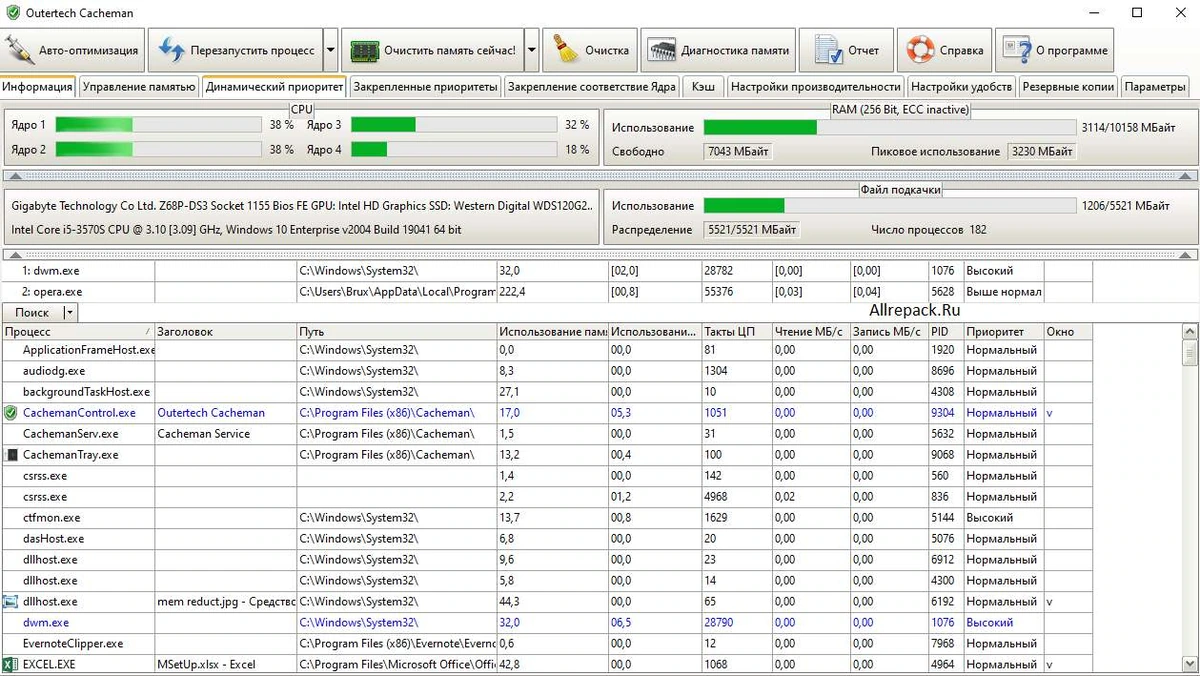Click the Свободно value 7043 МБайт
The image size is (1200, 676).
coord(738,151)
